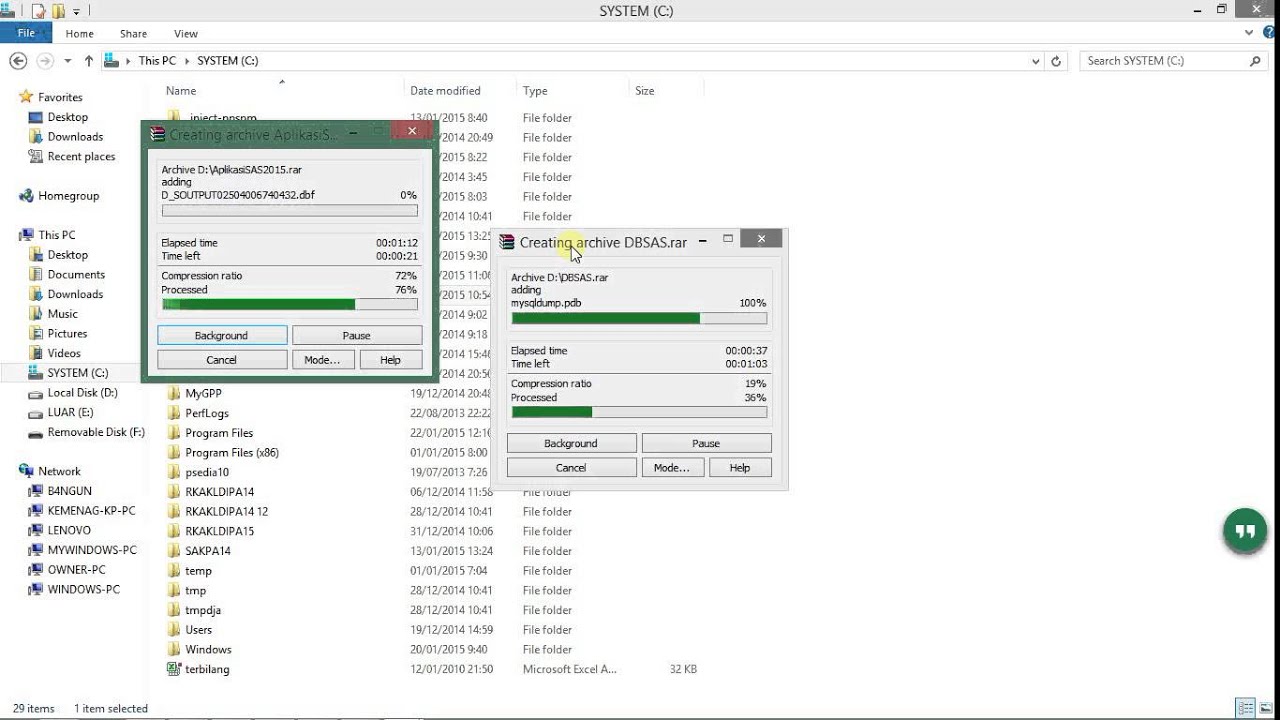Open Desktop under Favorites

click(x=68, y=117)
